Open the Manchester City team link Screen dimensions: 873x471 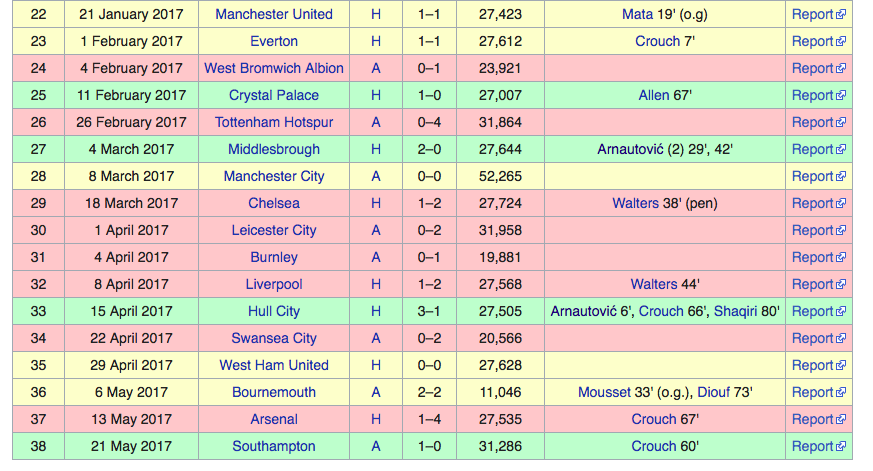tap(274, 176)
